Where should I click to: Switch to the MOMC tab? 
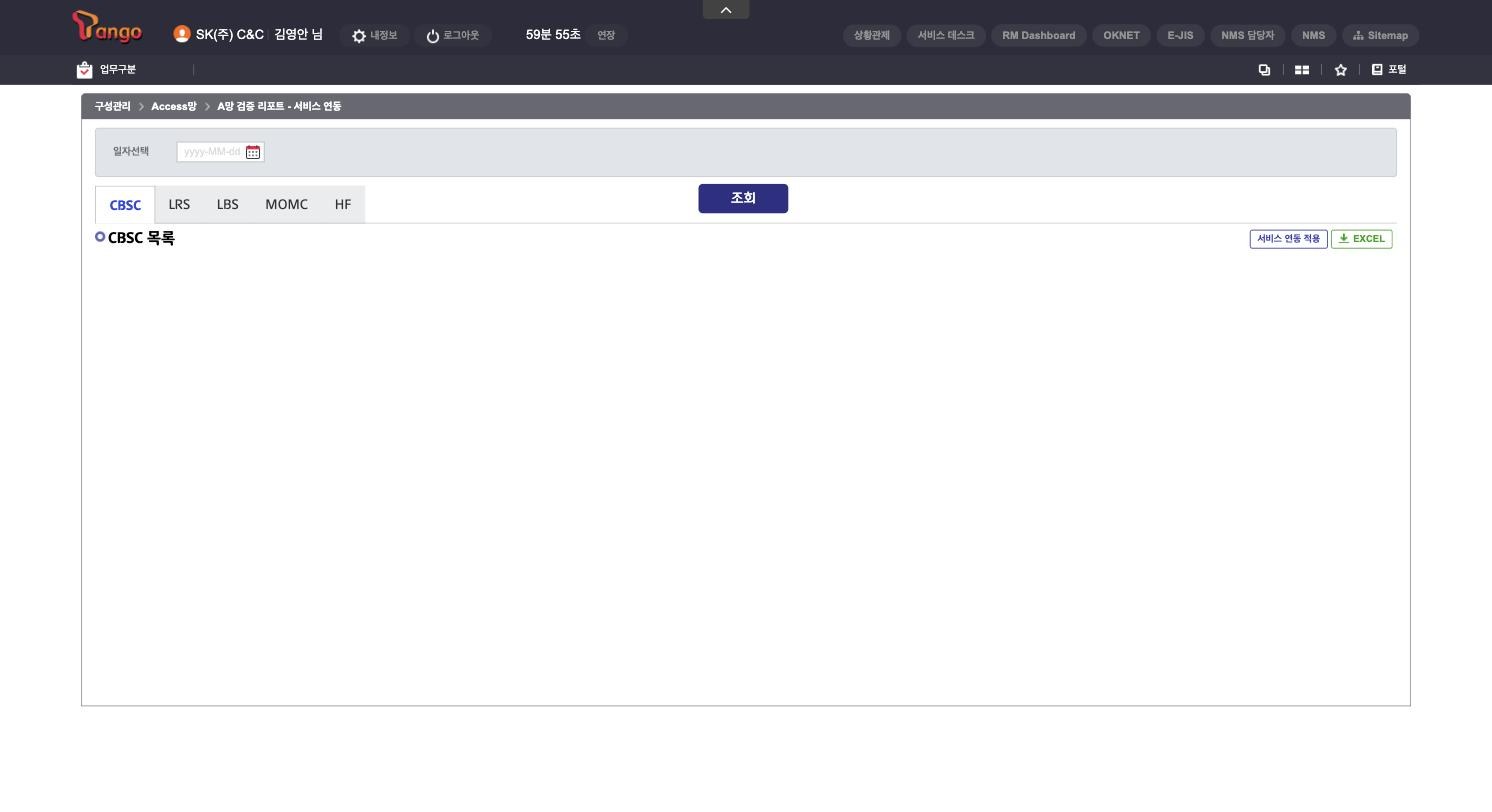pos(287,205)
